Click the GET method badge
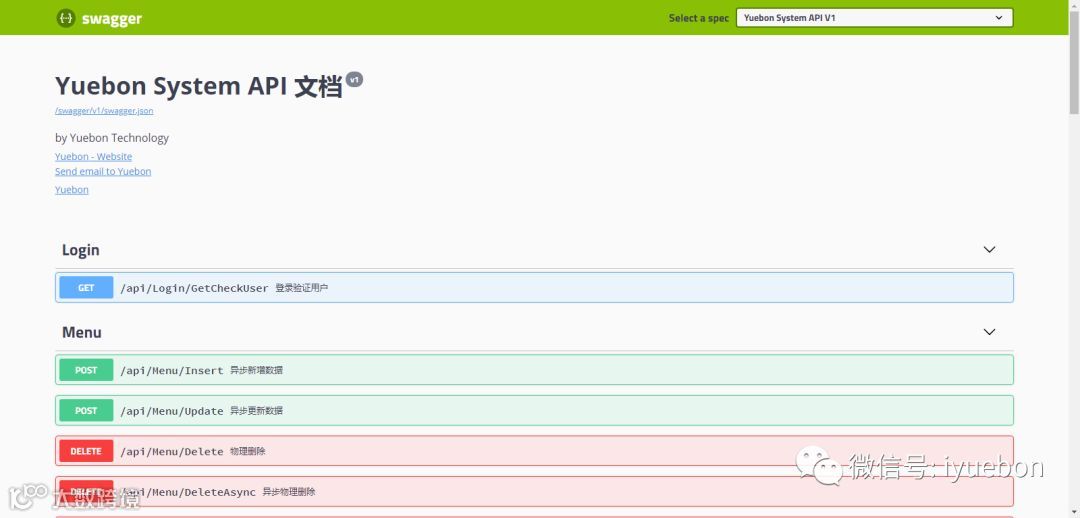The height and width of the screenshot is (518, 1080). pos(86,287)
